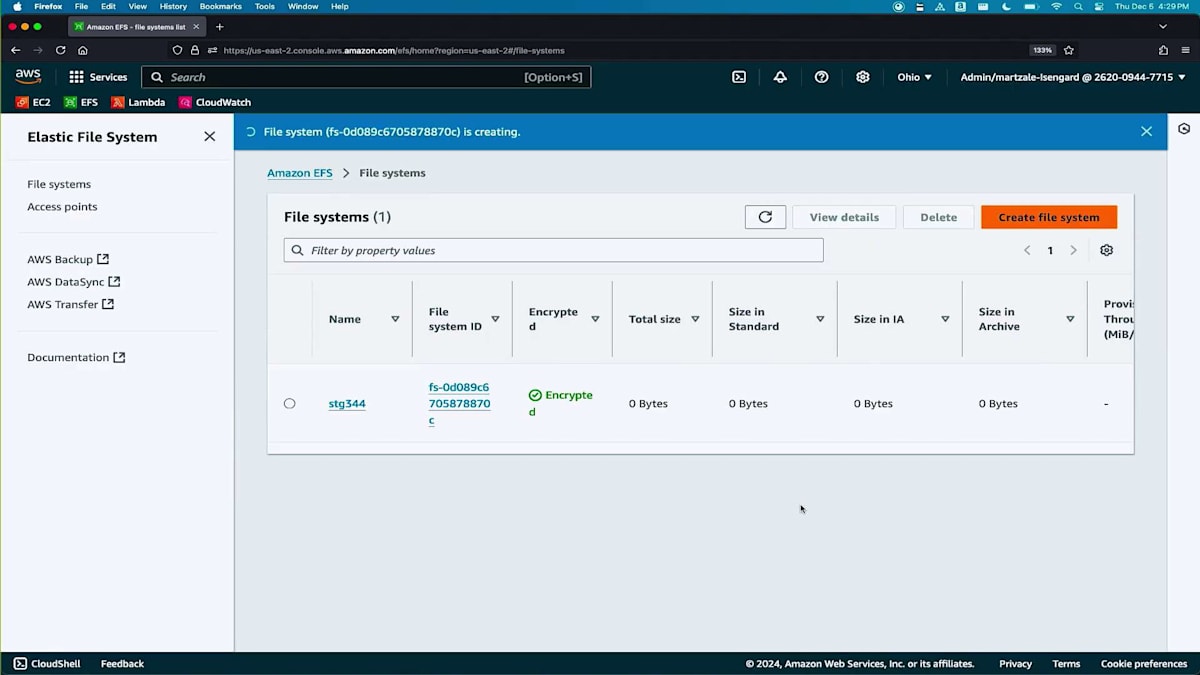Open the Services grid menu
1200x675 pixels.
[x=98, y=77]
